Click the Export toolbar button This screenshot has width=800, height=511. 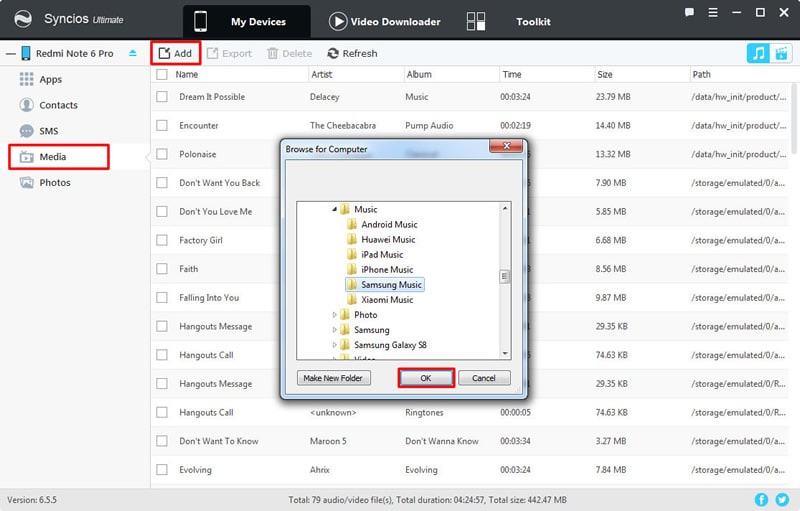coord(229,53)
